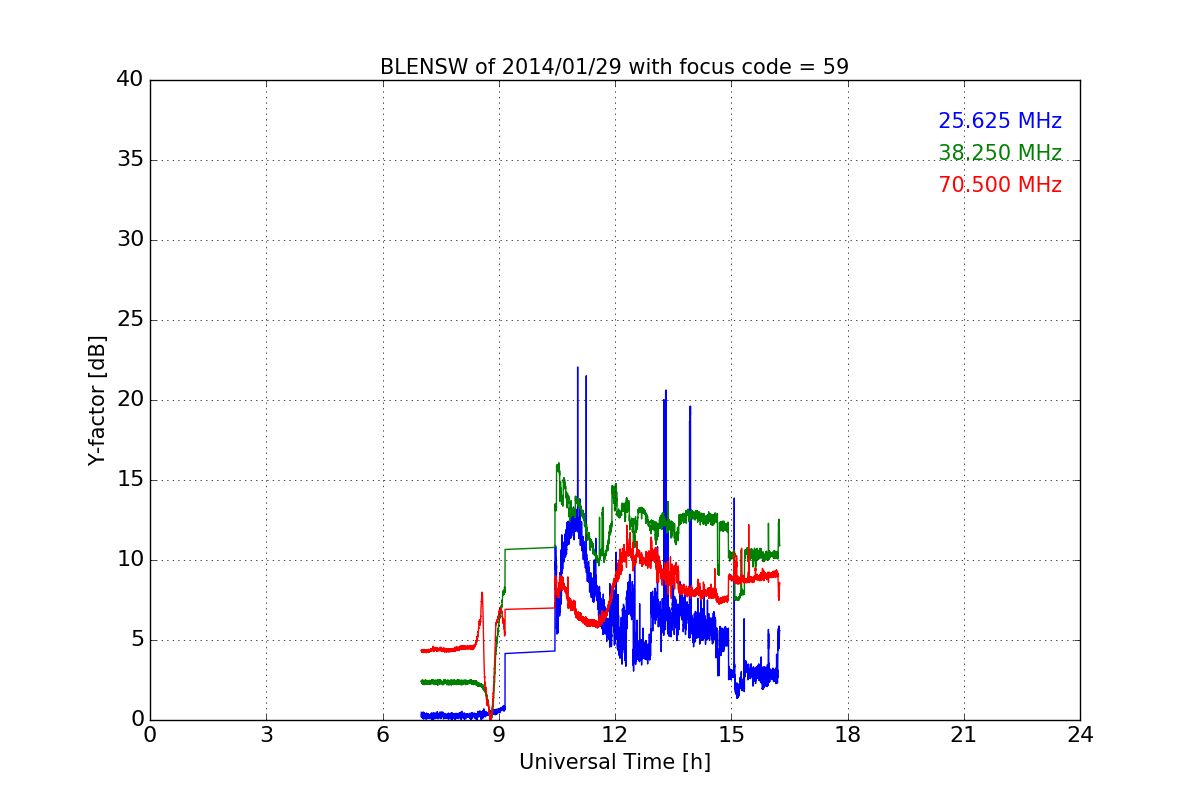
Task: Click x-axis tick label 18
Action: point(847,734)
